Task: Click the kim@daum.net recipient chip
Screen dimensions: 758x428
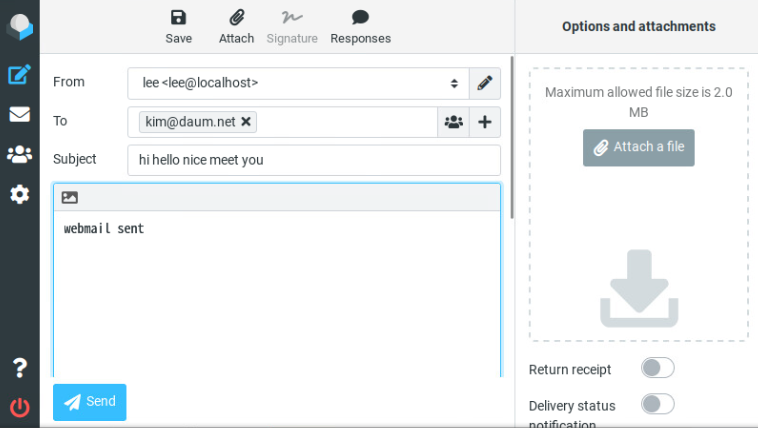Action: click(x=198, y=122)
